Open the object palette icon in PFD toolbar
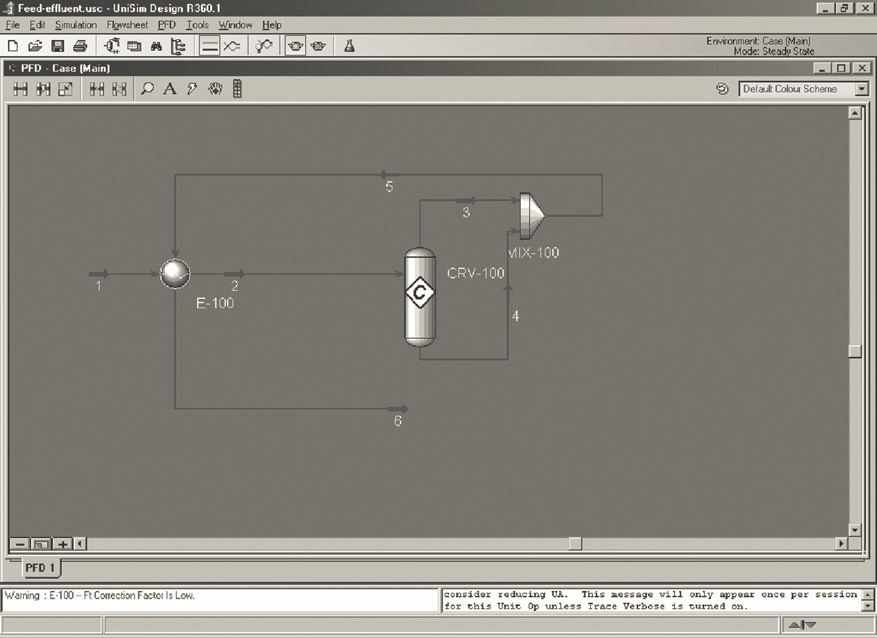Viewport: 877px width, 638px height. pos(237,89)
